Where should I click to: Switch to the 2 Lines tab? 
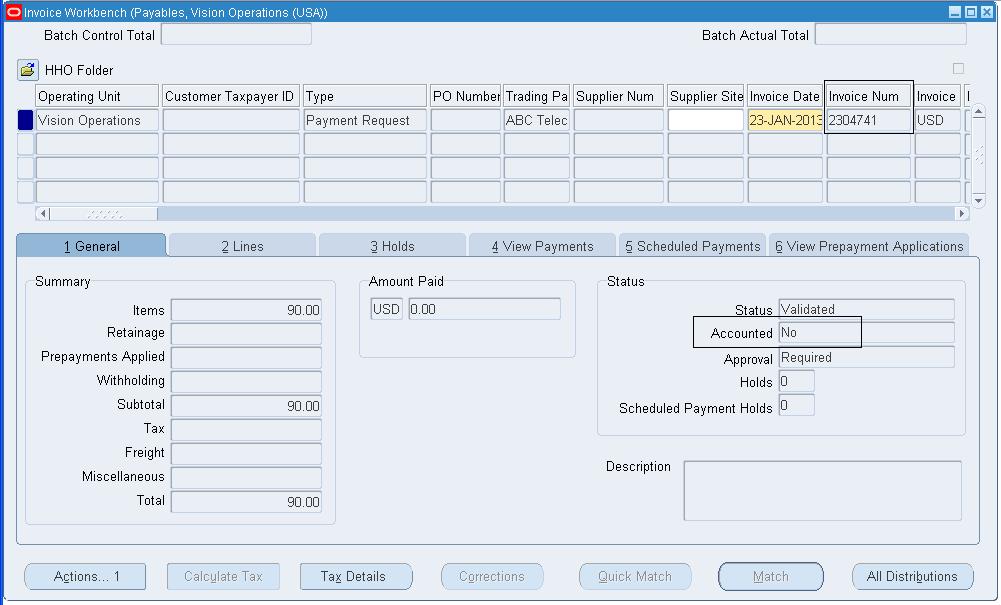(x=241, y=243)
